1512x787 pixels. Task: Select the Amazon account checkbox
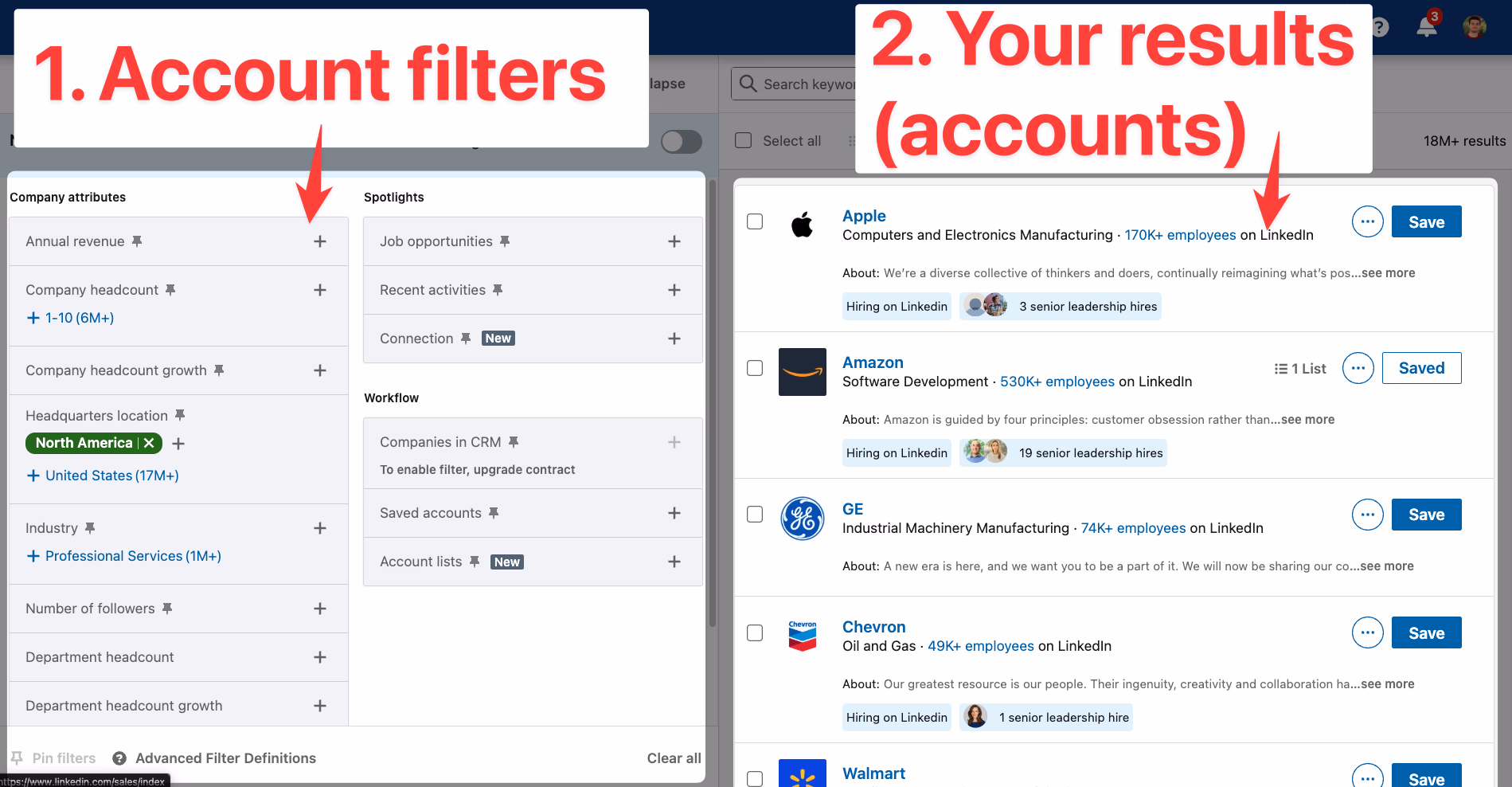(x=755, y=368)
